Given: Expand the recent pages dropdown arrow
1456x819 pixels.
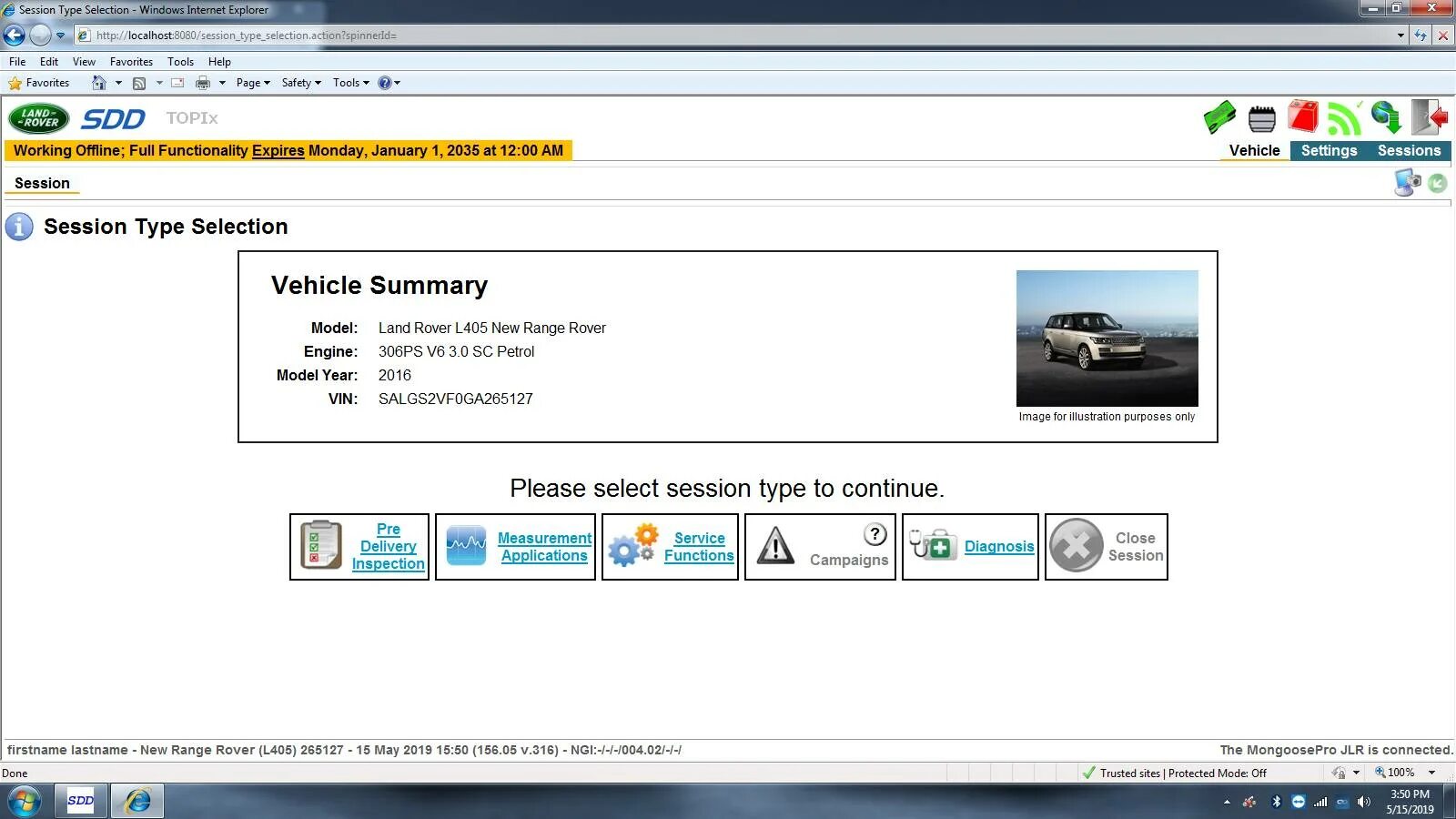Looking at the screenshot, I should [60, 35].
